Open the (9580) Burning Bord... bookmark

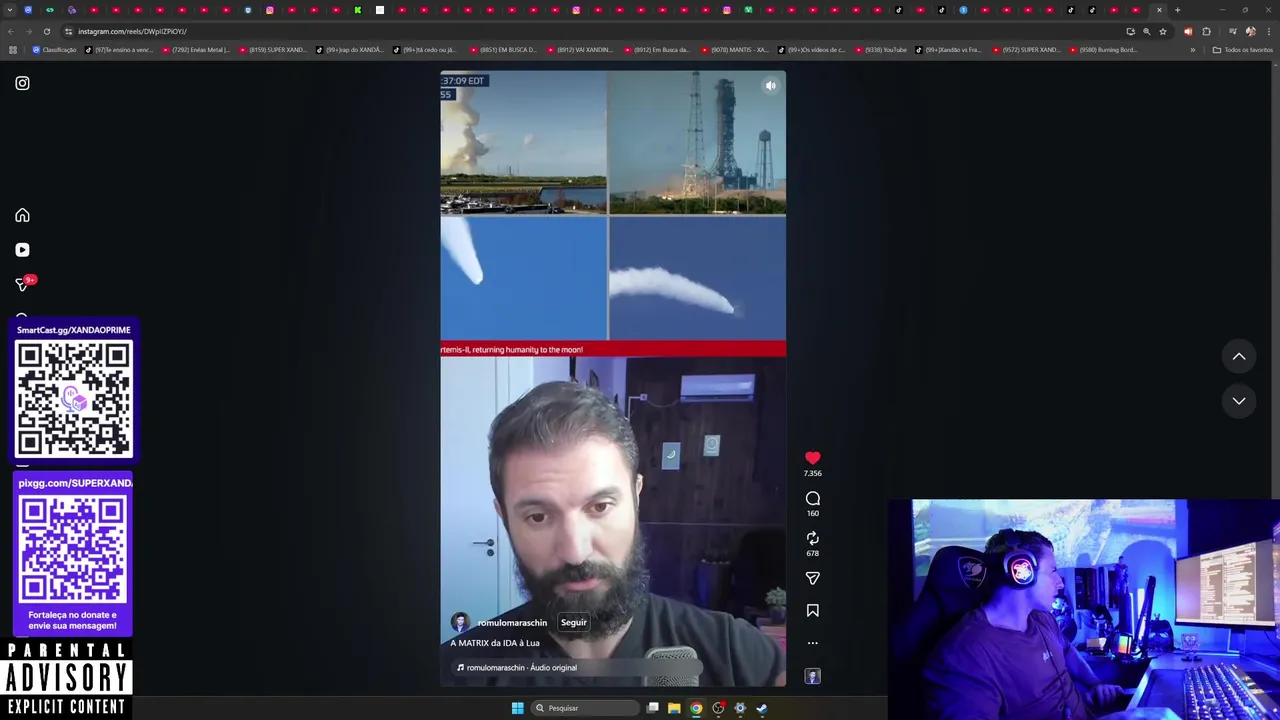(1103, 49)
